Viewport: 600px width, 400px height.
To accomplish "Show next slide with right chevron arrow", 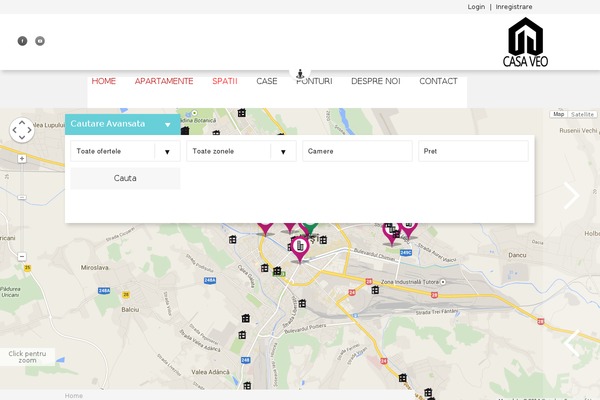I will point(572,196).
